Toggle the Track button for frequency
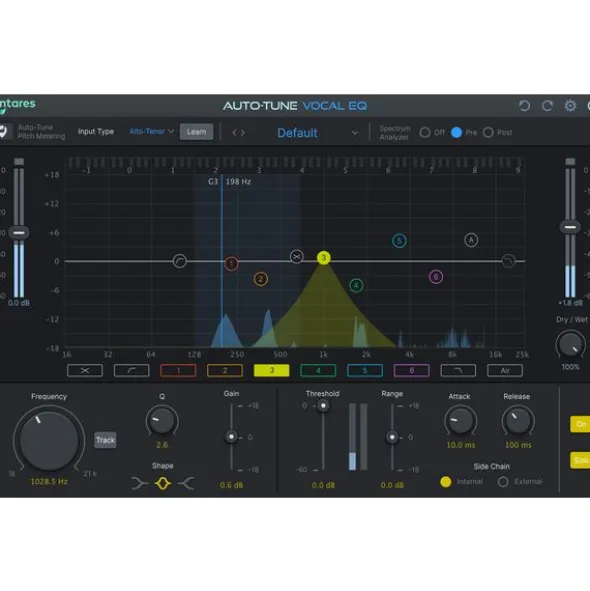Viewport: 590px width, 591px height. point(105,440)
